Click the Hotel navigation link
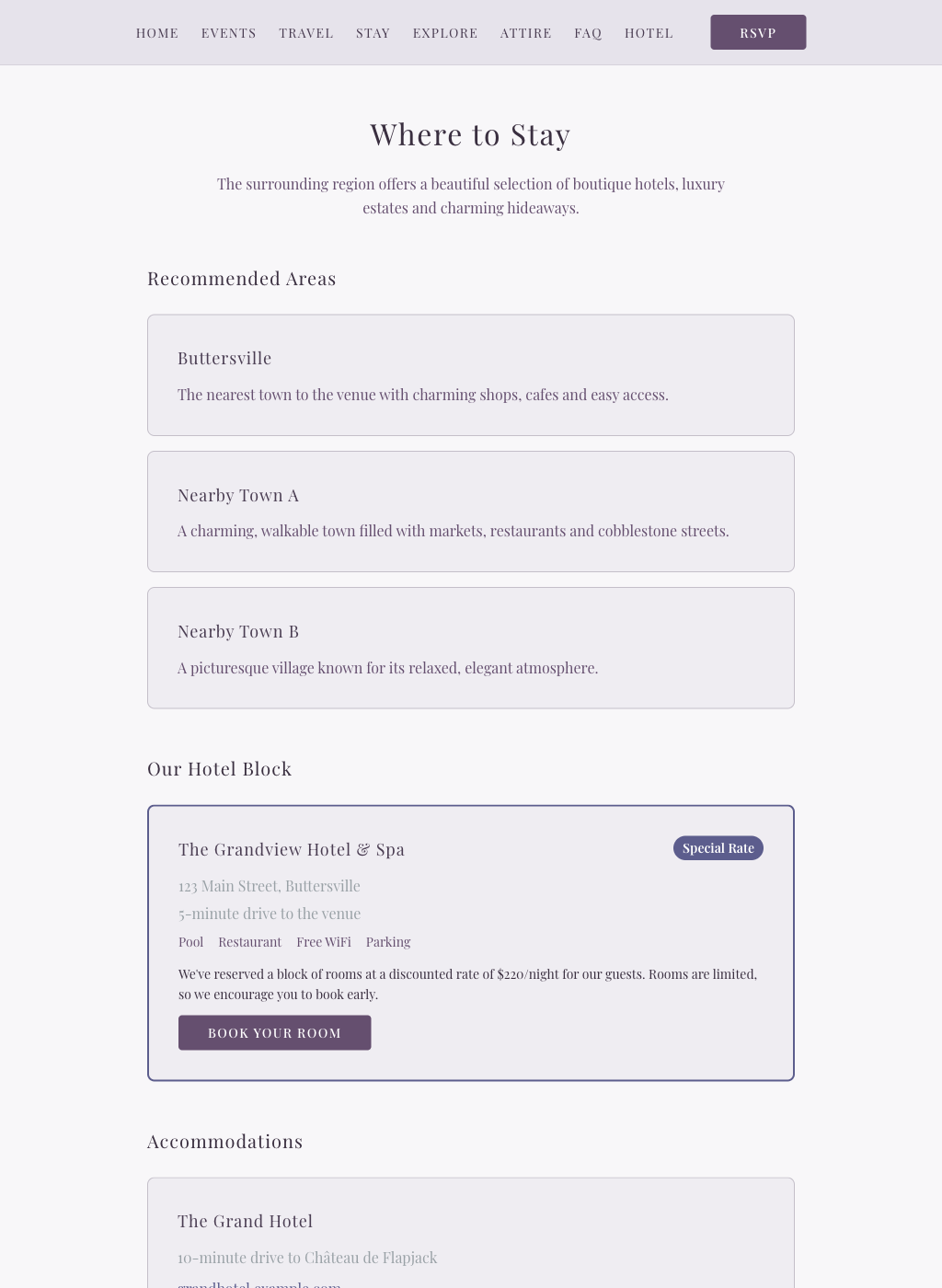 click(649, 33)
